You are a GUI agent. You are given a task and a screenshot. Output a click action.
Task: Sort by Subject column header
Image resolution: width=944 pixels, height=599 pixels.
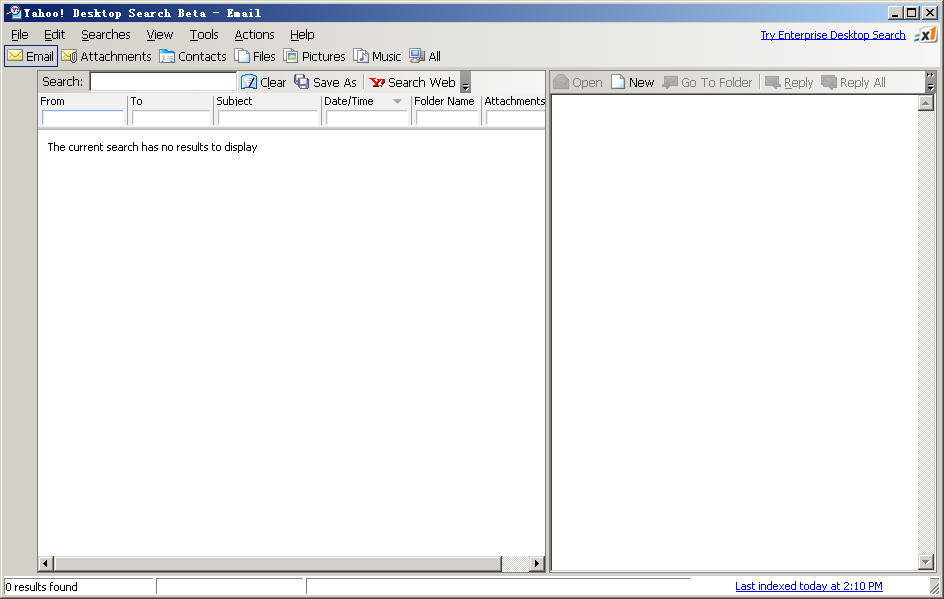tap(234, 101)
